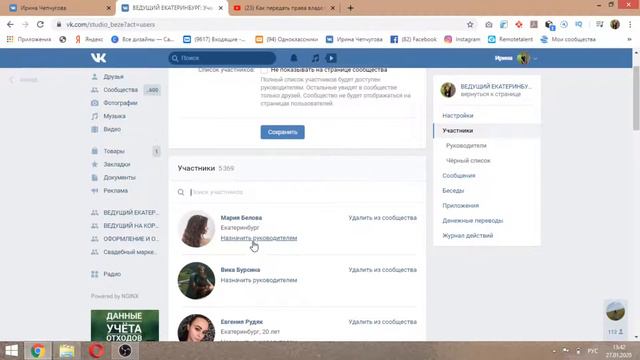Screen dimensions: 640x360
Task: Open the Yandex bookmark
Action: [x=89, y=39]
